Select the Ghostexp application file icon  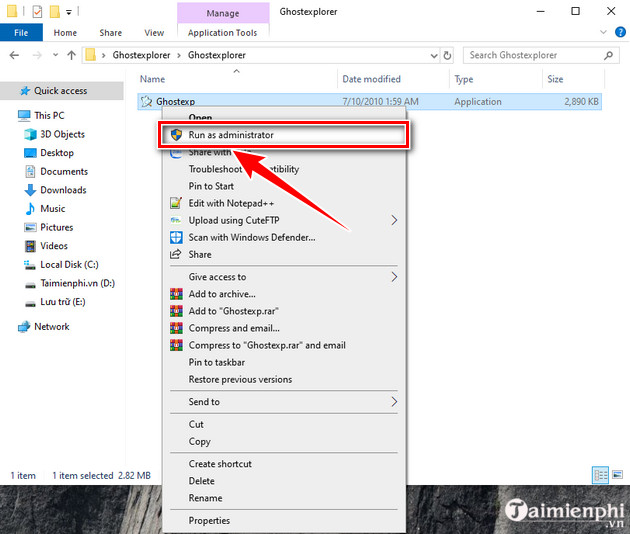pos(146,101)
